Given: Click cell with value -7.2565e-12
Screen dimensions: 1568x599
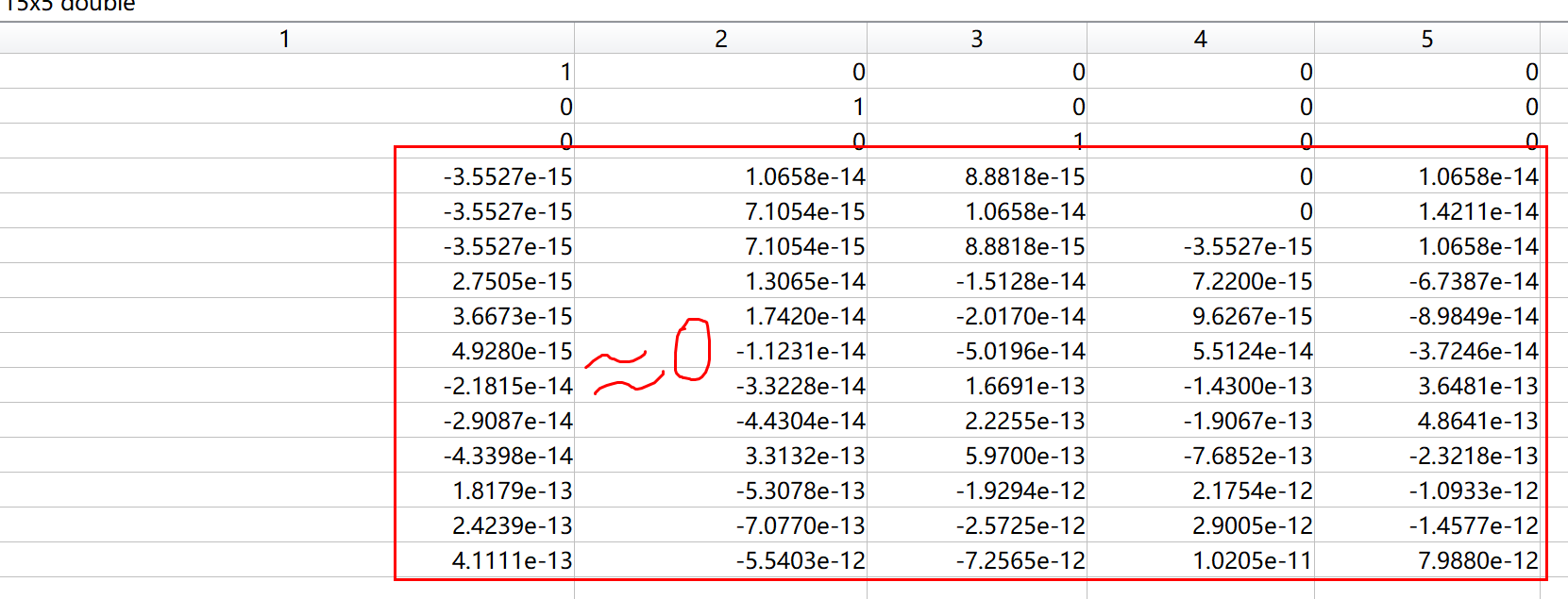Looking at the screenshot, I should (x=977, y=560).
